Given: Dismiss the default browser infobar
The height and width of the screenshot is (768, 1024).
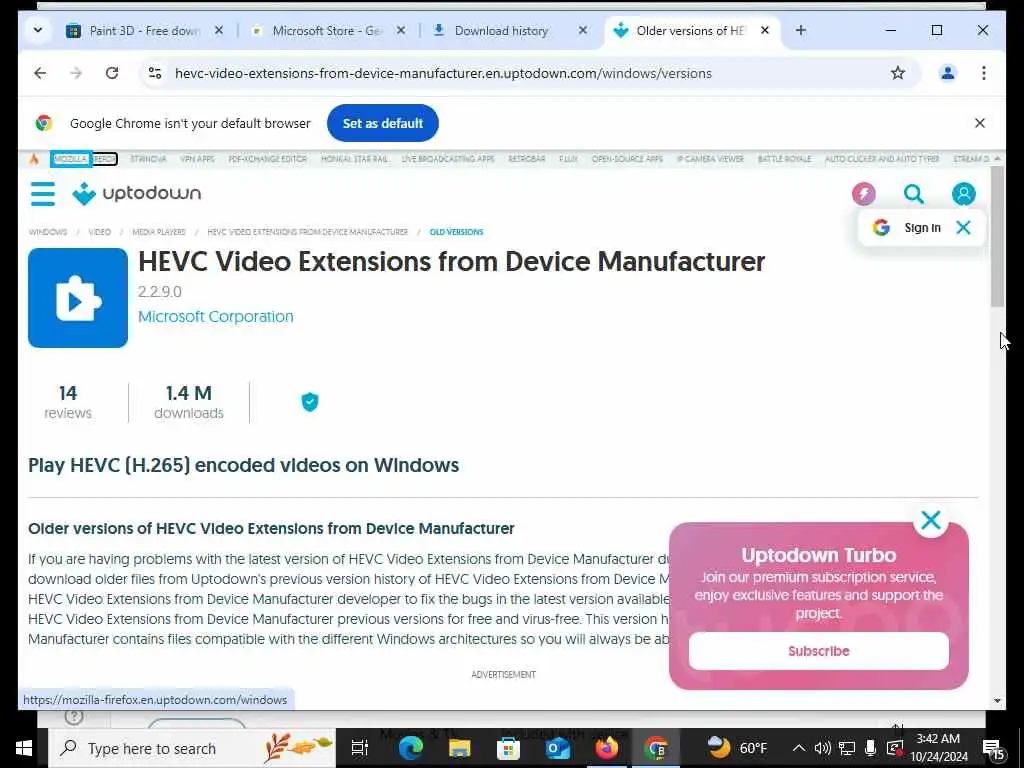Looking at the screenshot, I should [980, 123].
